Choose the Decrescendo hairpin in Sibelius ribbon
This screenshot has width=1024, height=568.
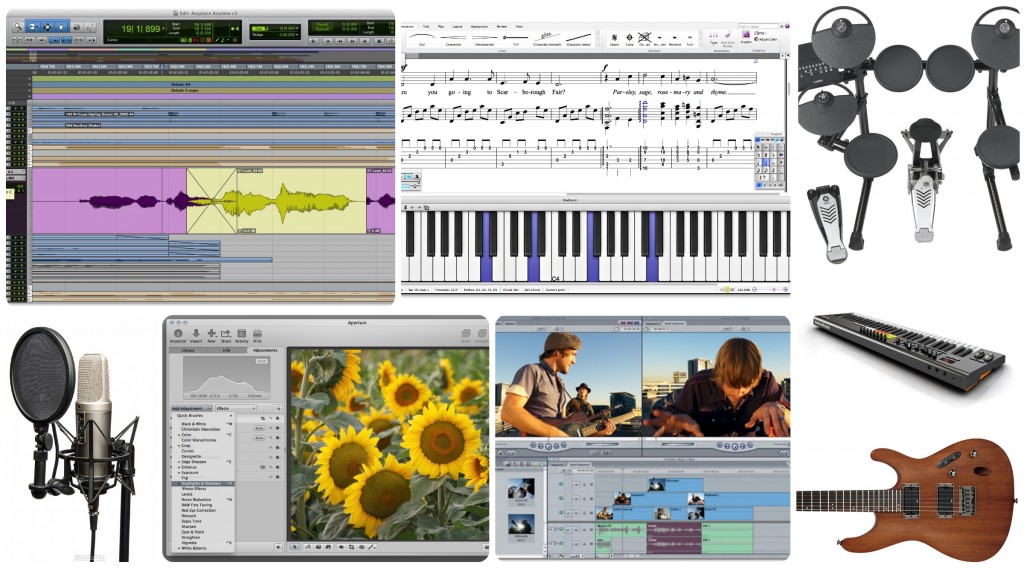click(485, 40)
